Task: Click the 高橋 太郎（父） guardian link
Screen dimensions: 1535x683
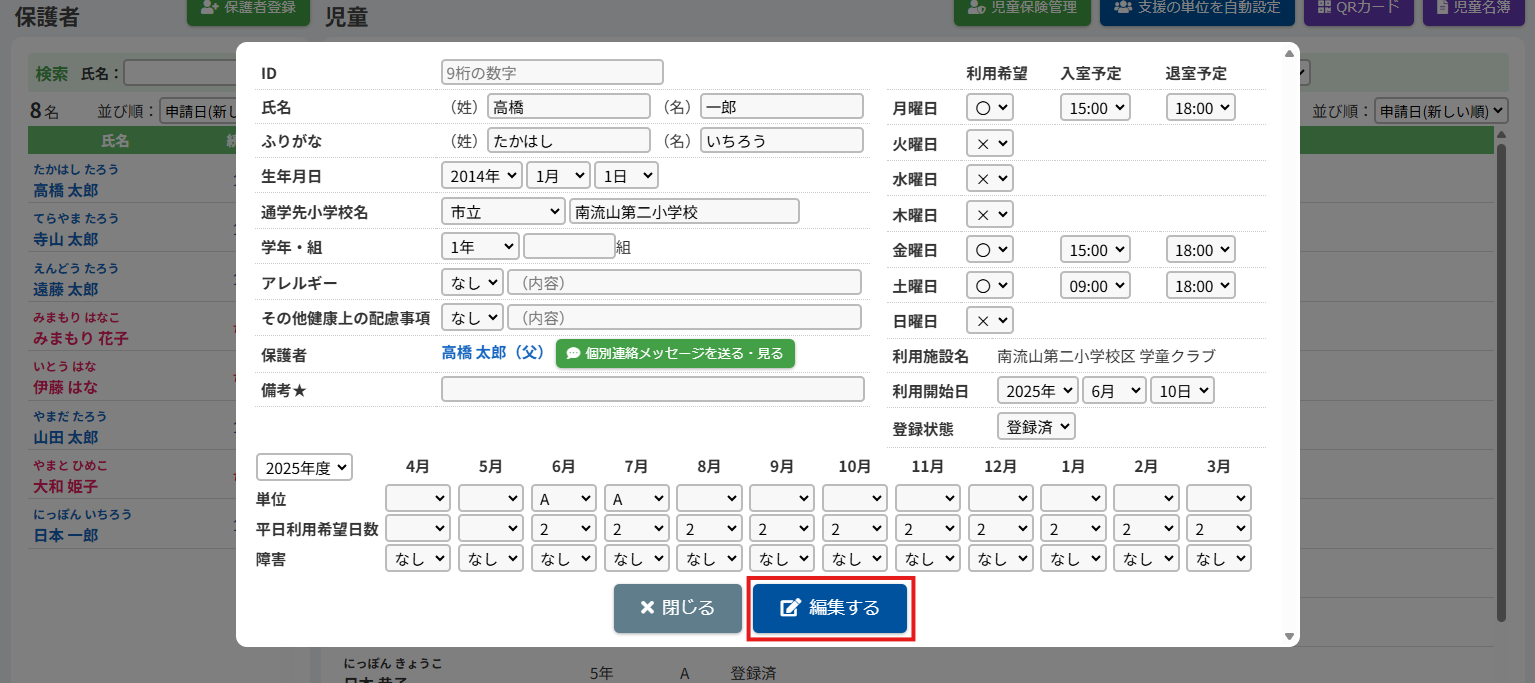Action: 492,353
